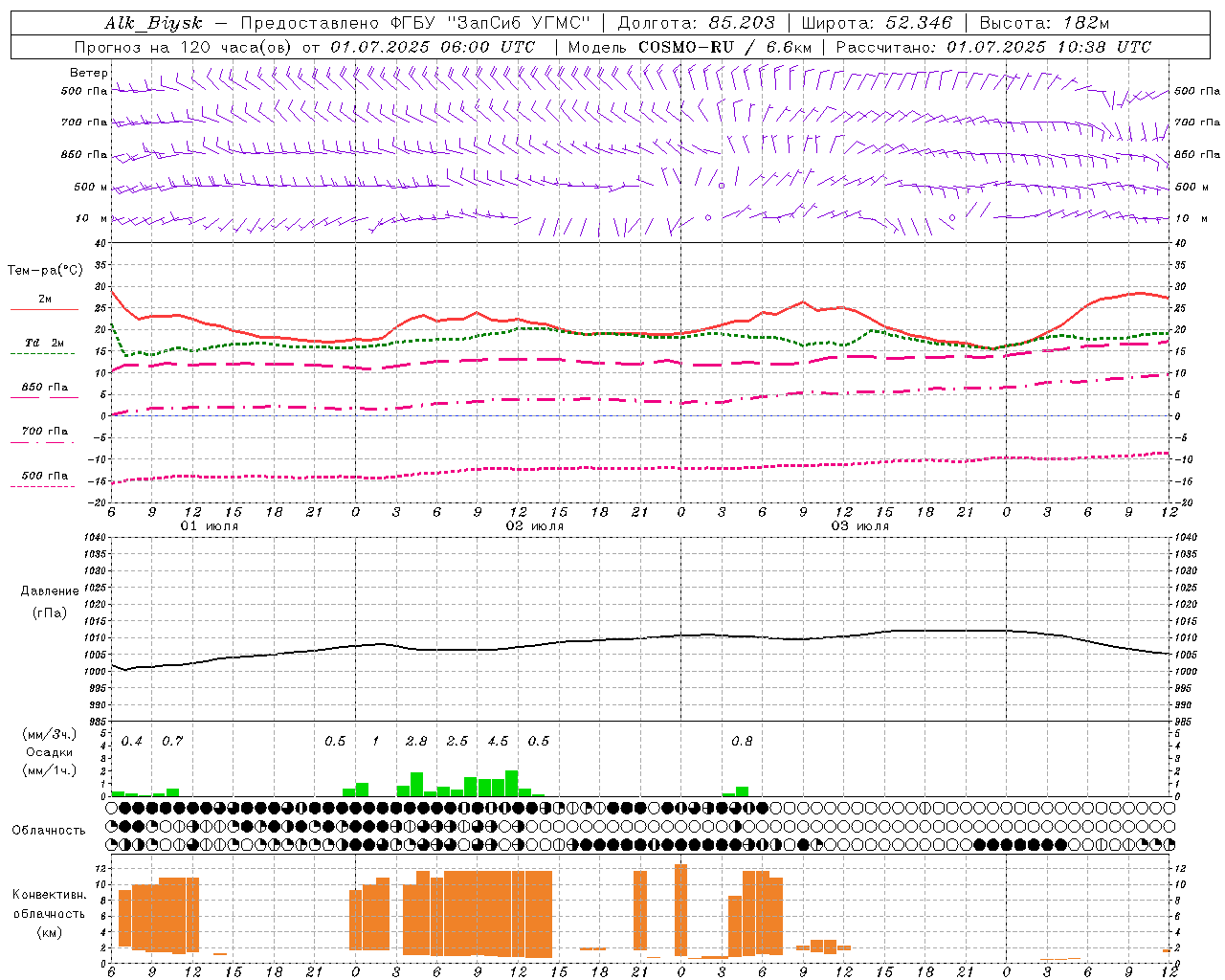
Task: Click the '0.7' precipitation amount value
Action: click(x=172, y=741)
